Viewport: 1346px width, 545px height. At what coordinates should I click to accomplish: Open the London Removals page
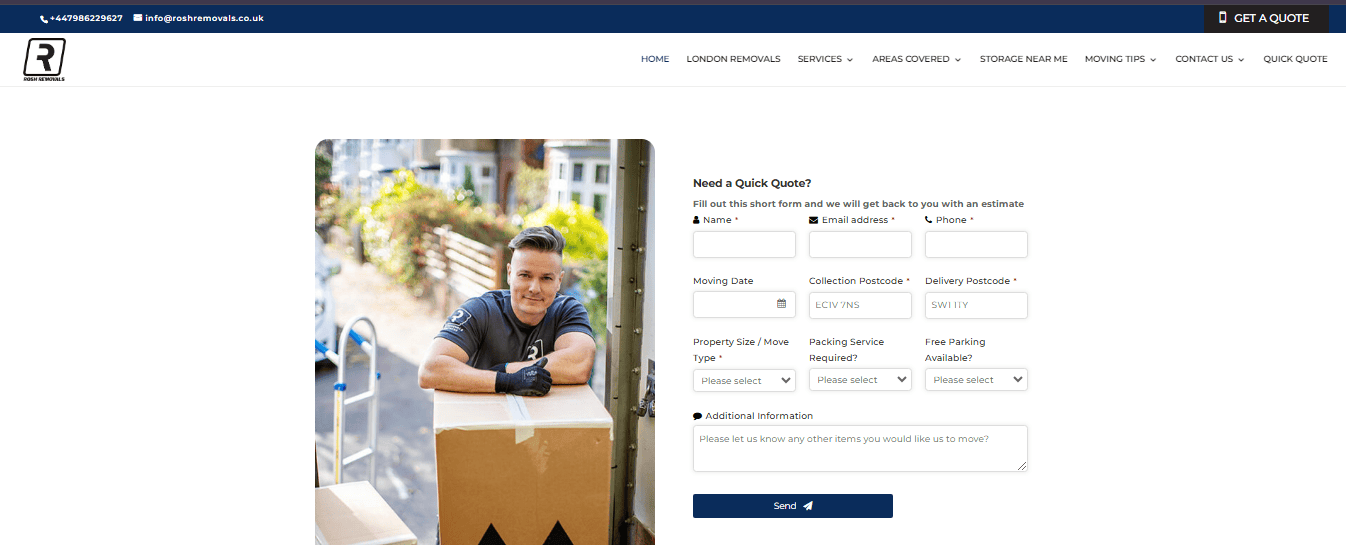tap(733, 59)
